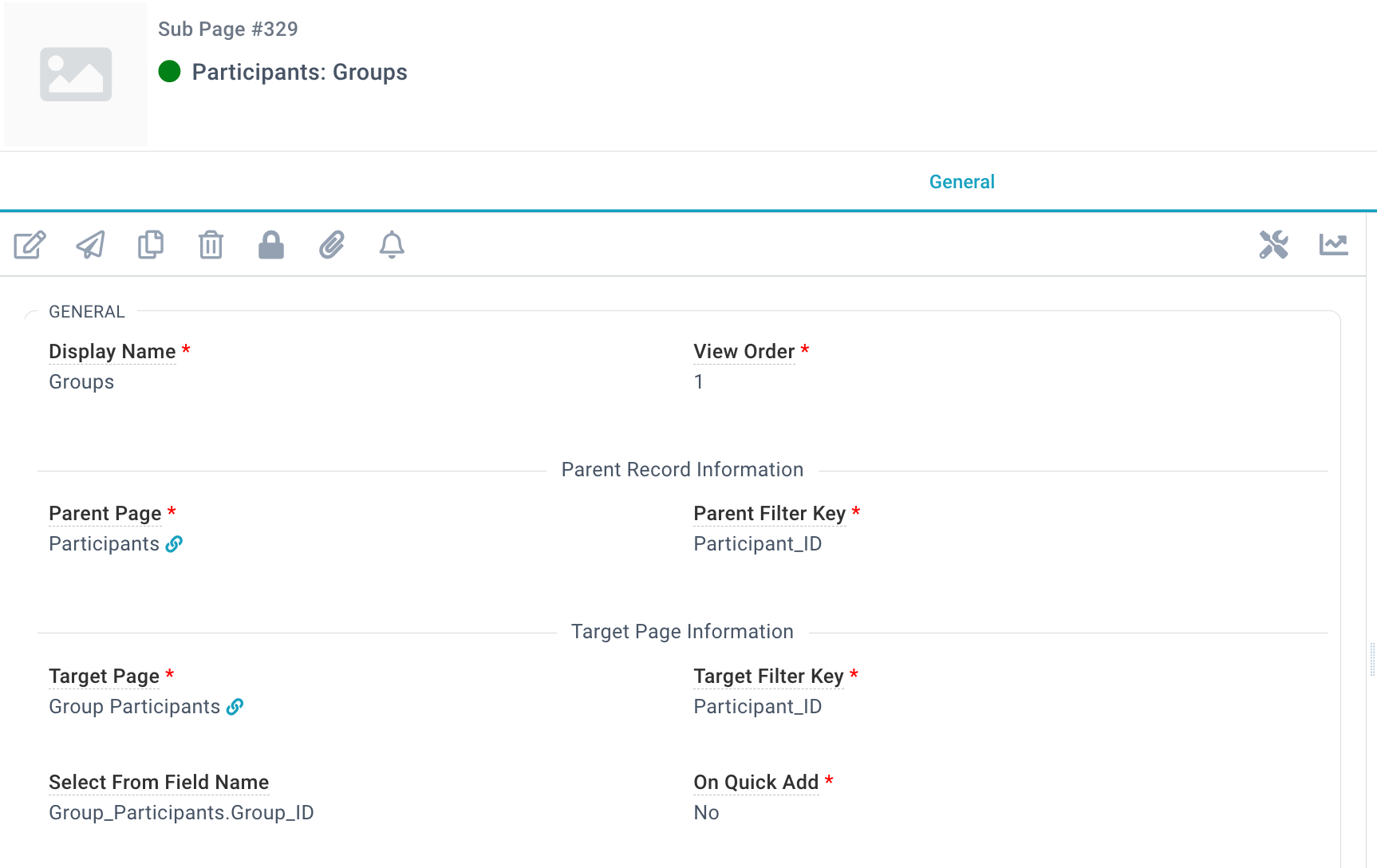Click the record image placeholder thumbnail

(x=76, y=74)
